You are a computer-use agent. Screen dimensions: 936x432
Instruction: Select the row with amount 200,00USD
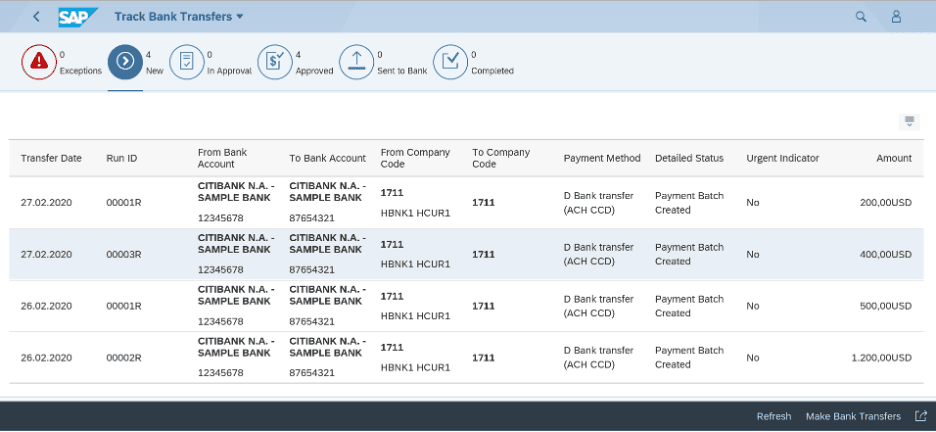[467, 203]
